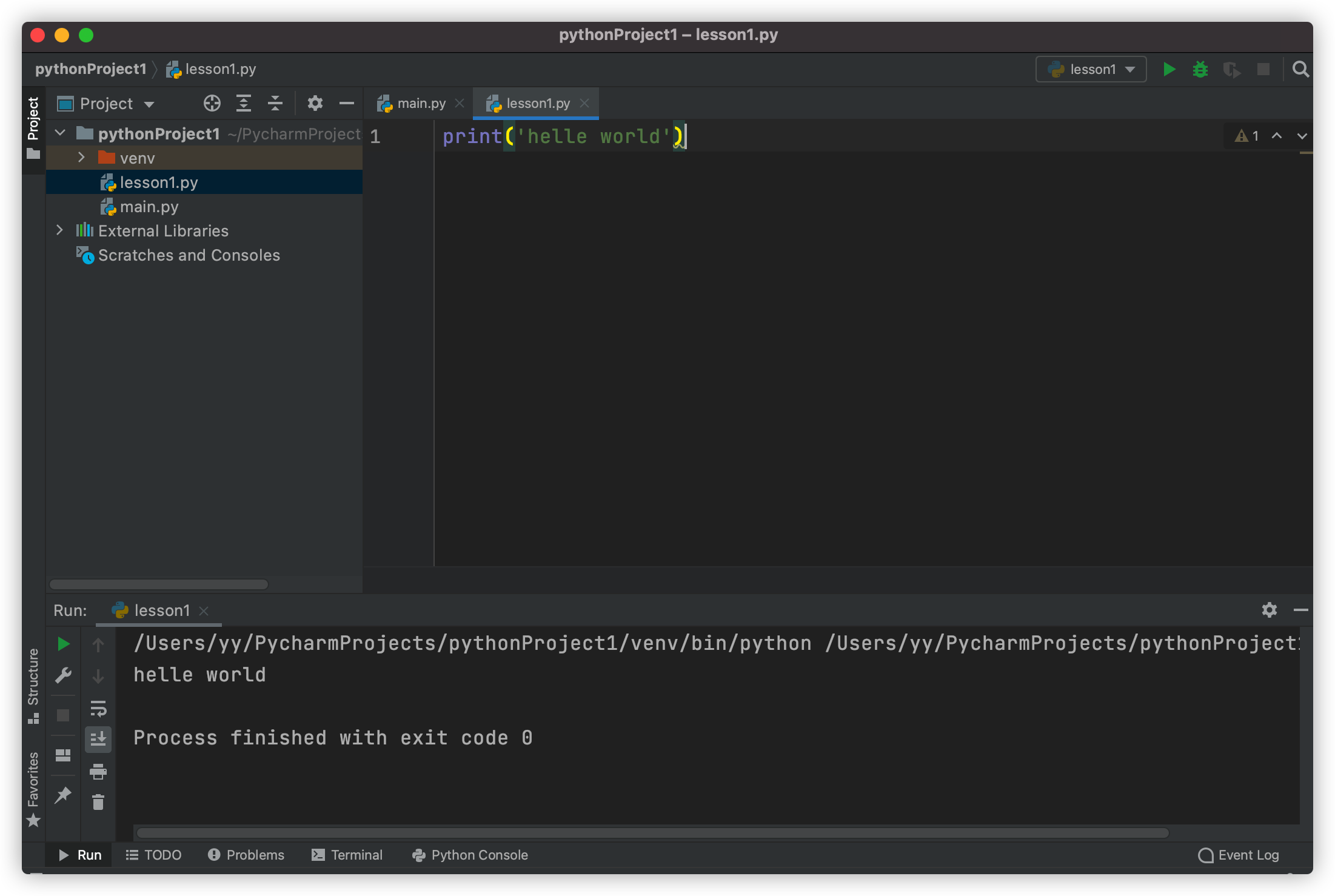Open lesson1 run configuration dropdown
1335x896 pixels.
[x=1091, y=69]
